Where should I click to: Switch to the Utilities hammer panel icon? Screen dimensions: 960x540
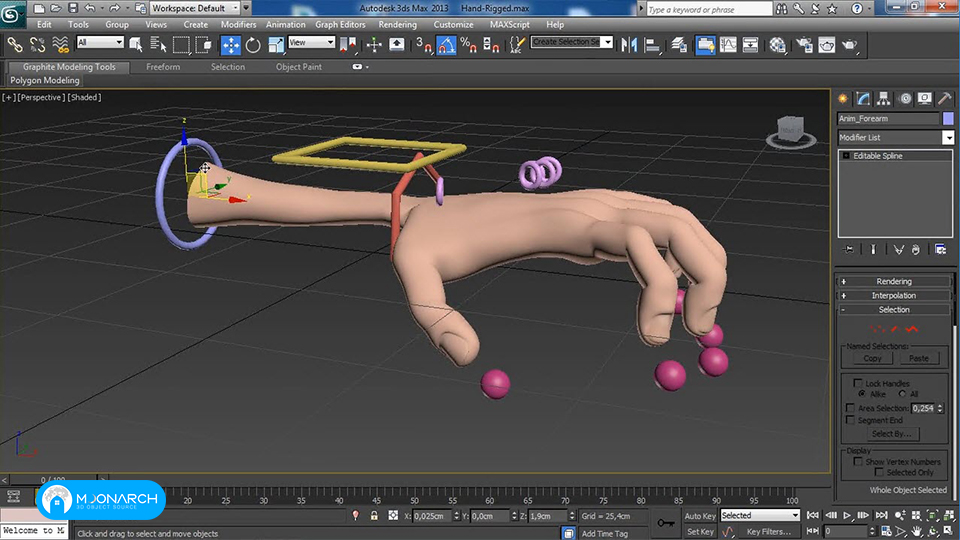945,99
